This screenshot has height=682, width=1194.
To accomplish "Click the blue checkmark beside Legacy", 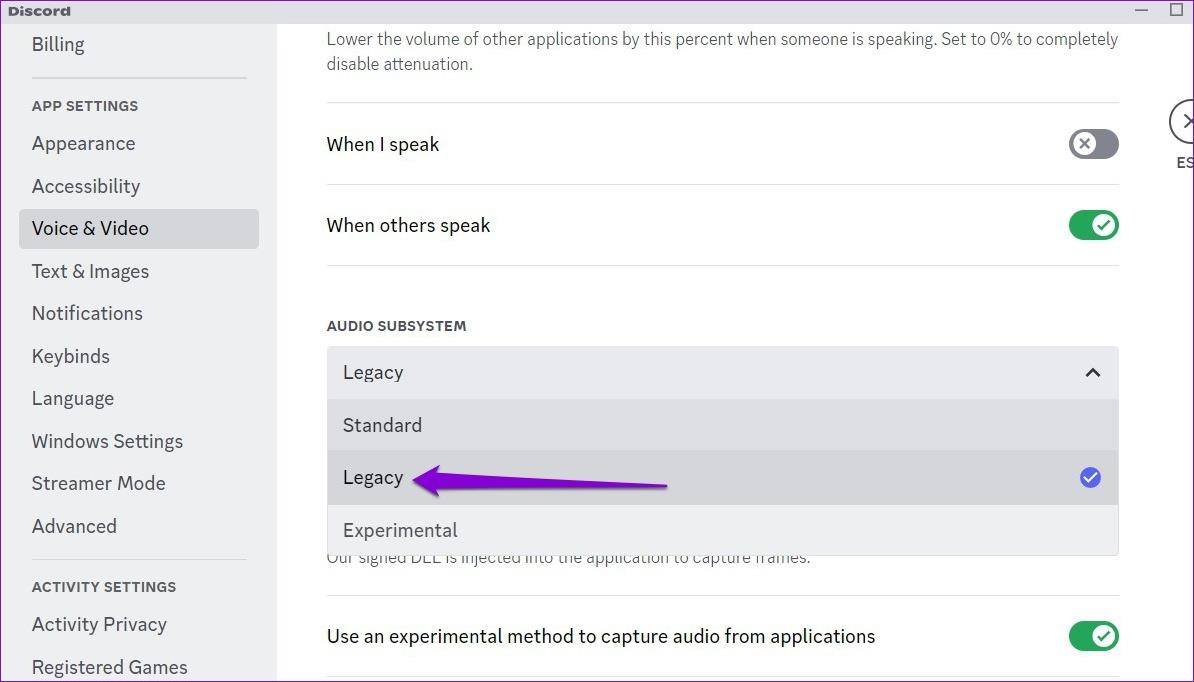I will [1090, 478].
